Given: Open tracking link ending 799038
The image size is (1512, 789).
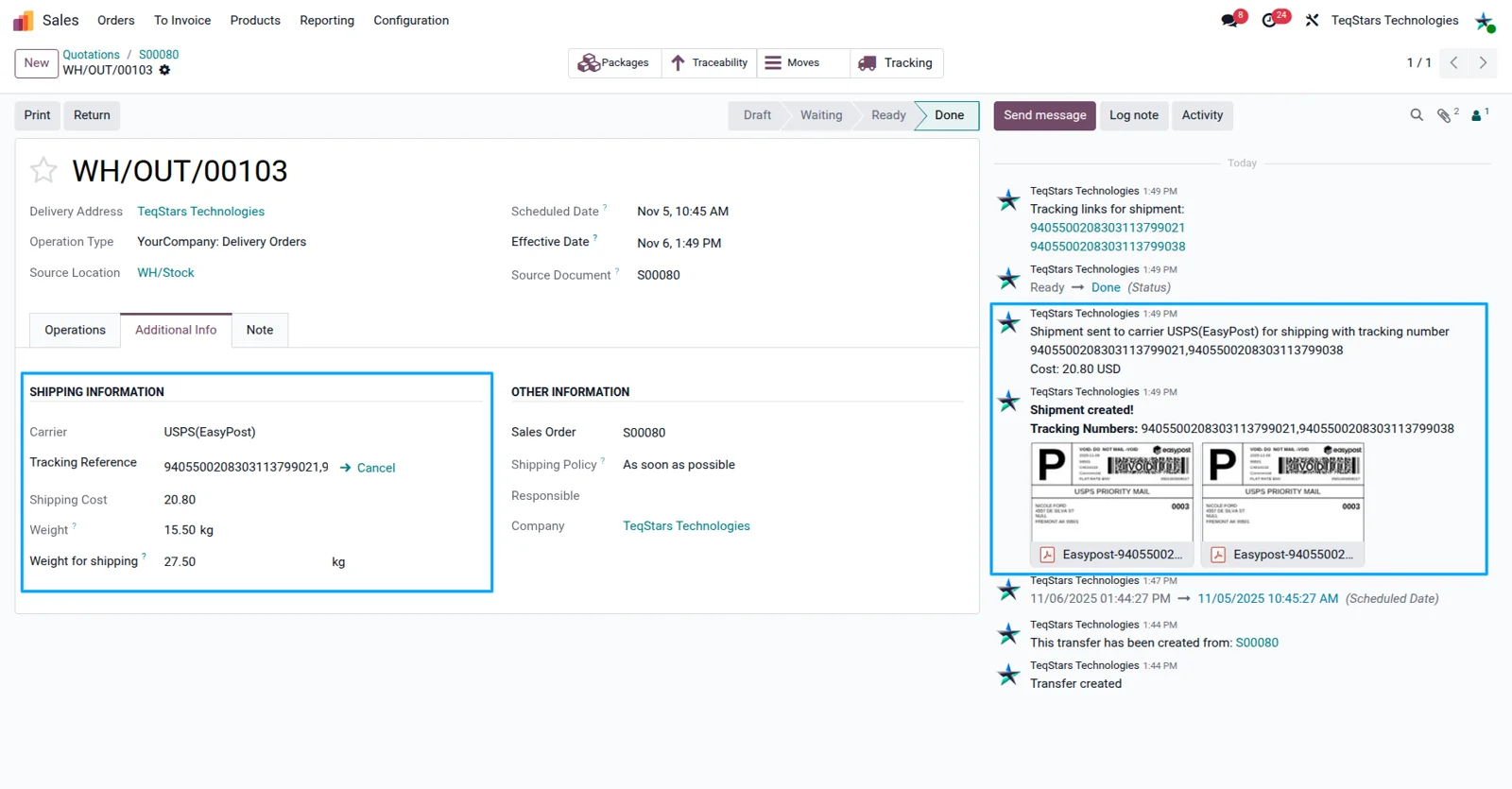Looking at the screenshot, I should (x=1108, y=247).
